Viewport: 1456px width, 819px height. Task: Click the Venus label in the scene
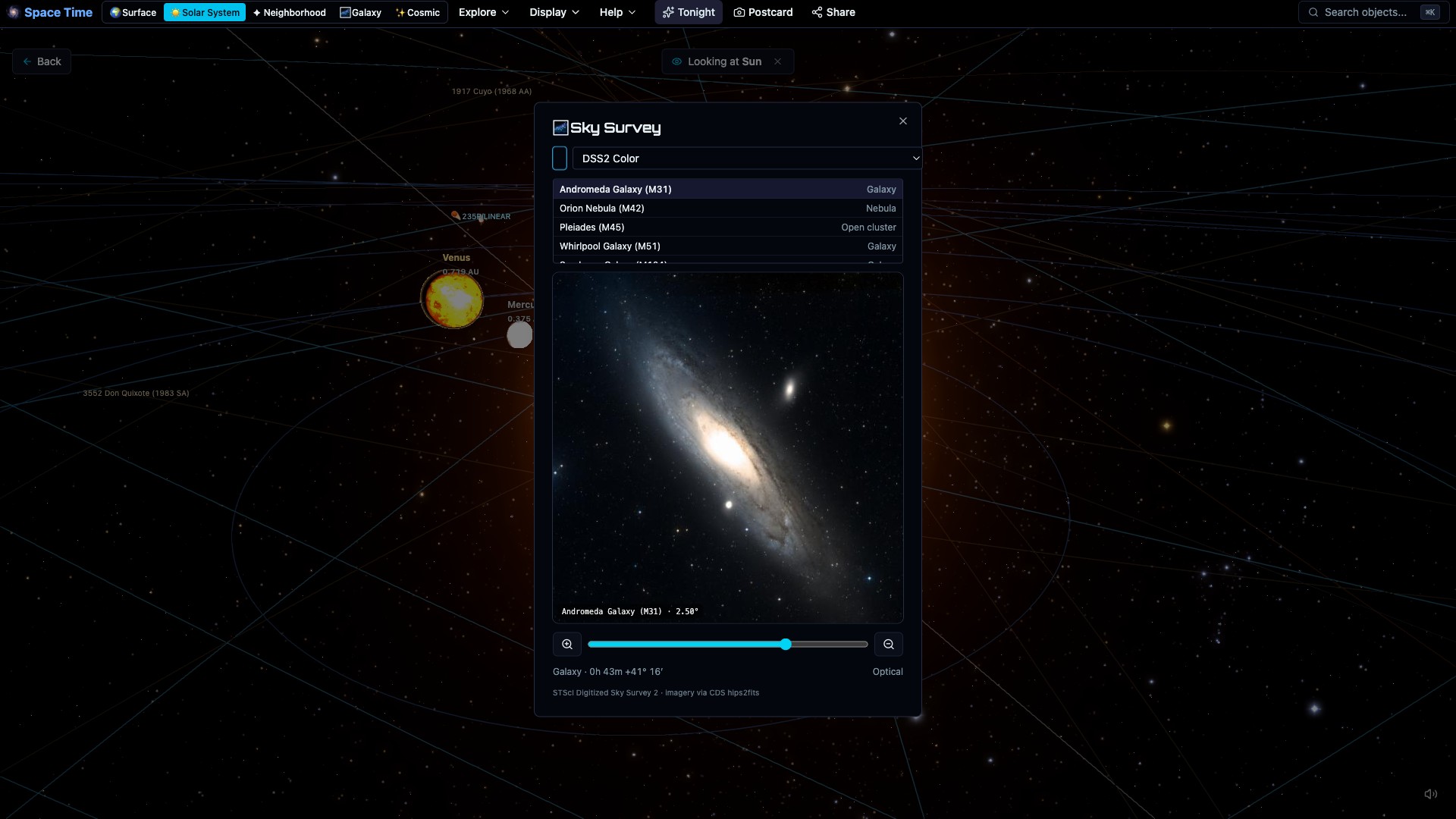457,258
